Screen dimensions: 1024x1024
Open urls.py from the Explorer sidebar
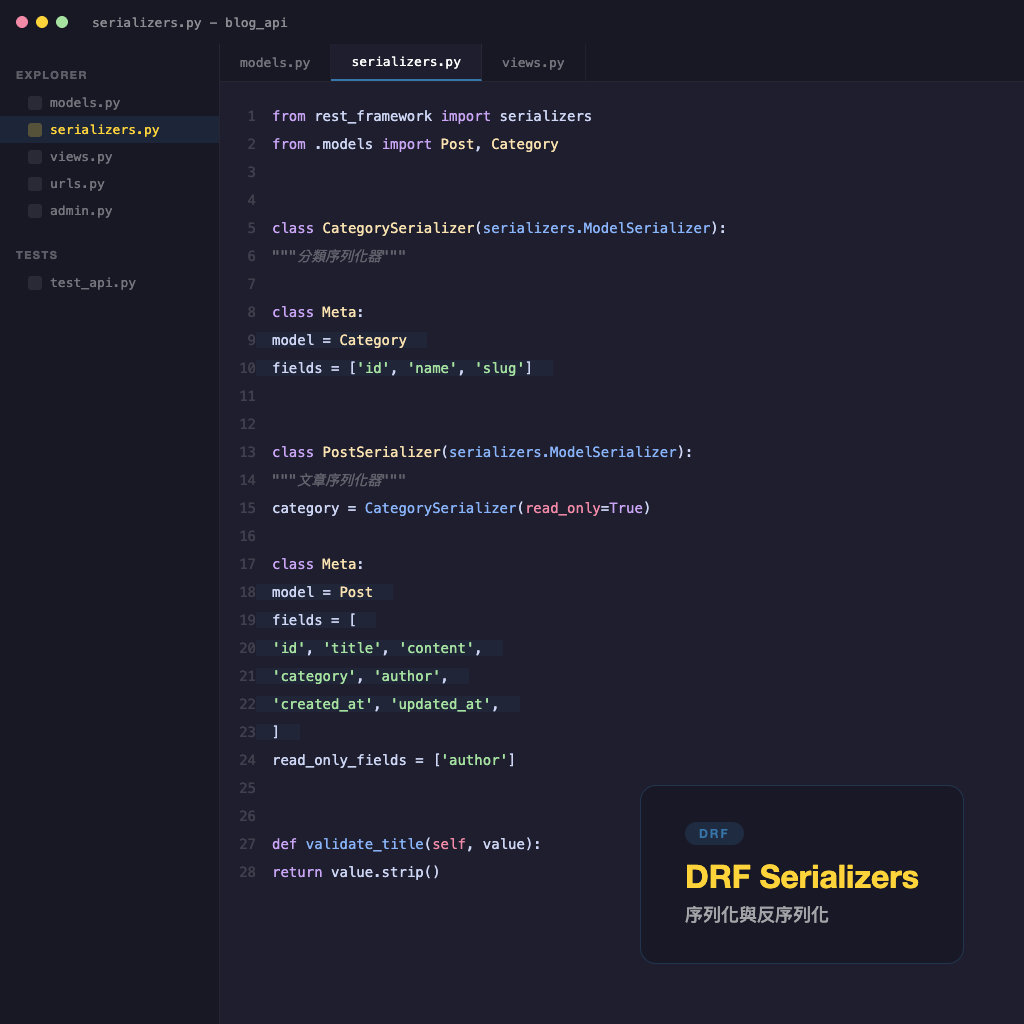[x=110, y=184]
